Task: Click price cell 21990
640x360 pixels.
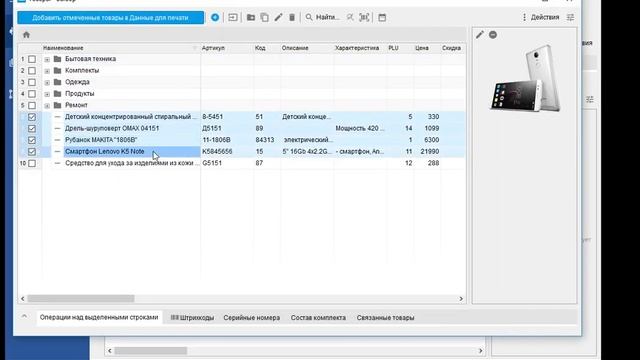Action: click(430, 151)
